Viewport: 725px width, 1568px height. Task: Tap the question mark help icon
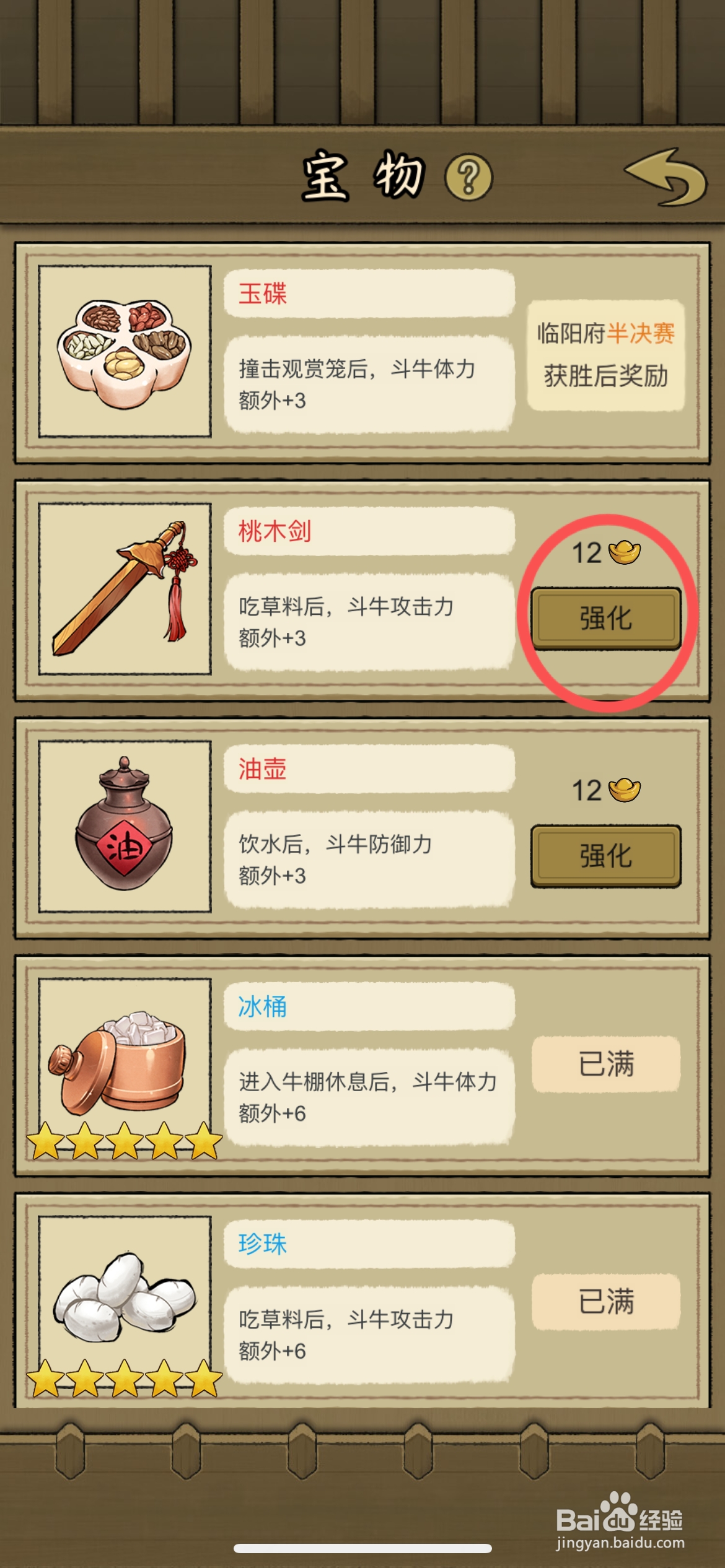coord(468,178)
